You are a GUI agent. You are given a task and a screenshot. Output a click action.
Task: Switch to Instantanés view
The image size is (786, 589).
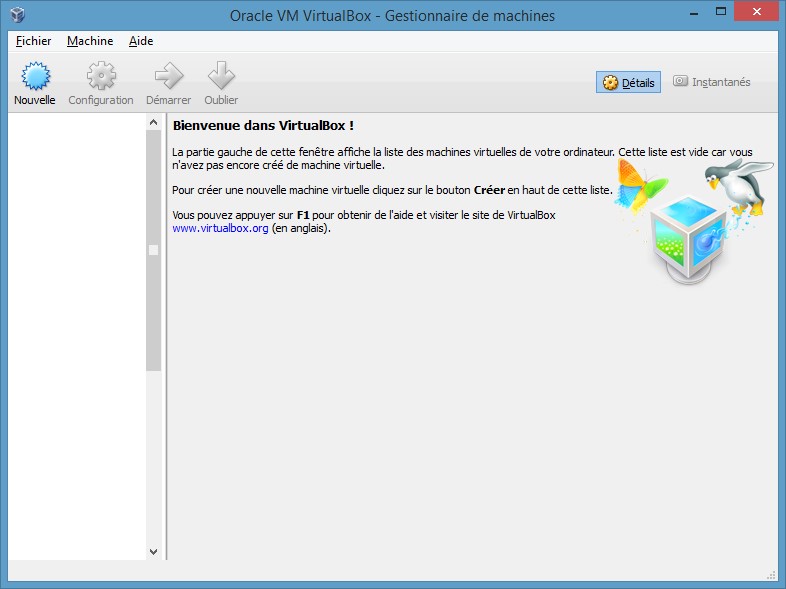(711, 82)
